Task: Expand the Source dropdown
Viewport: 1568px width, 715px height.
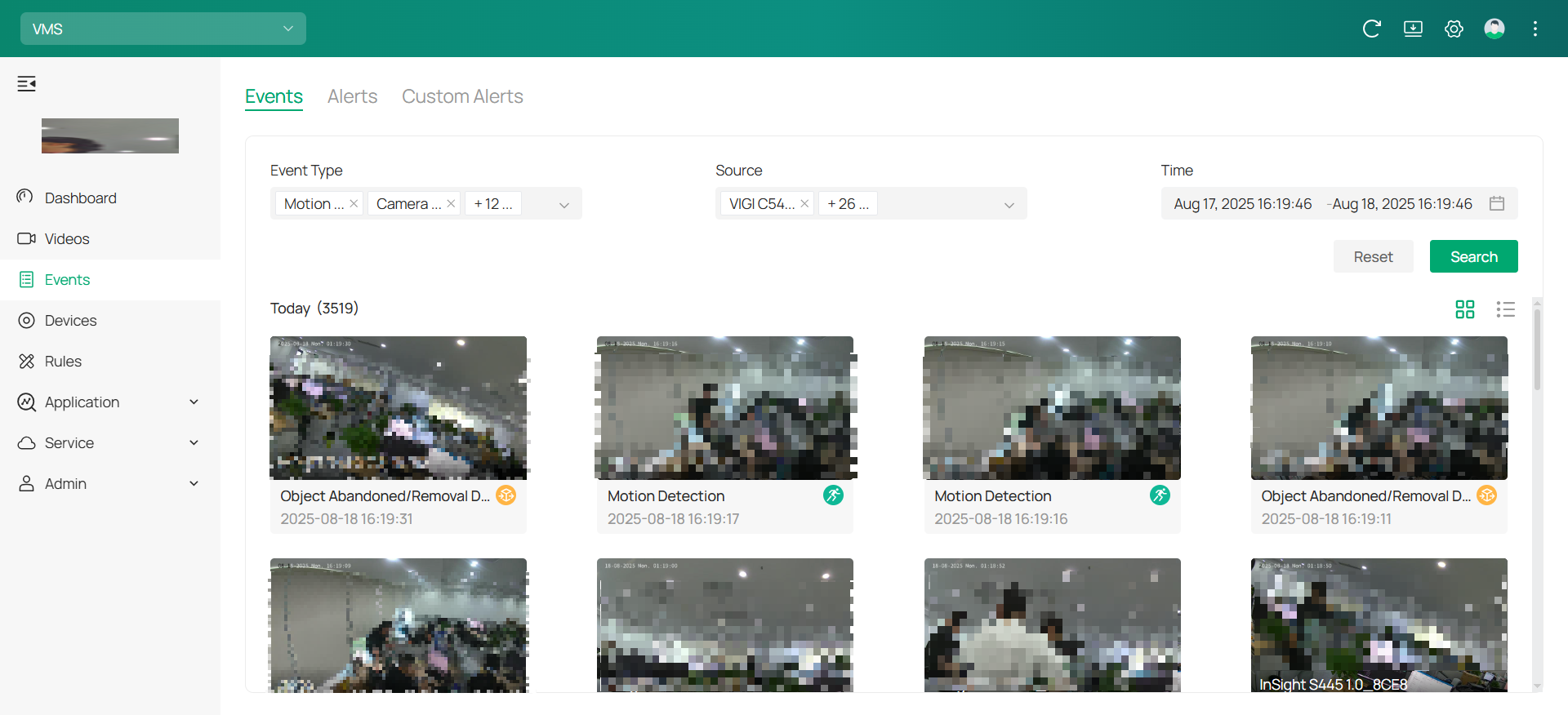Action: pyautogui.click(x=1009, y=204)
